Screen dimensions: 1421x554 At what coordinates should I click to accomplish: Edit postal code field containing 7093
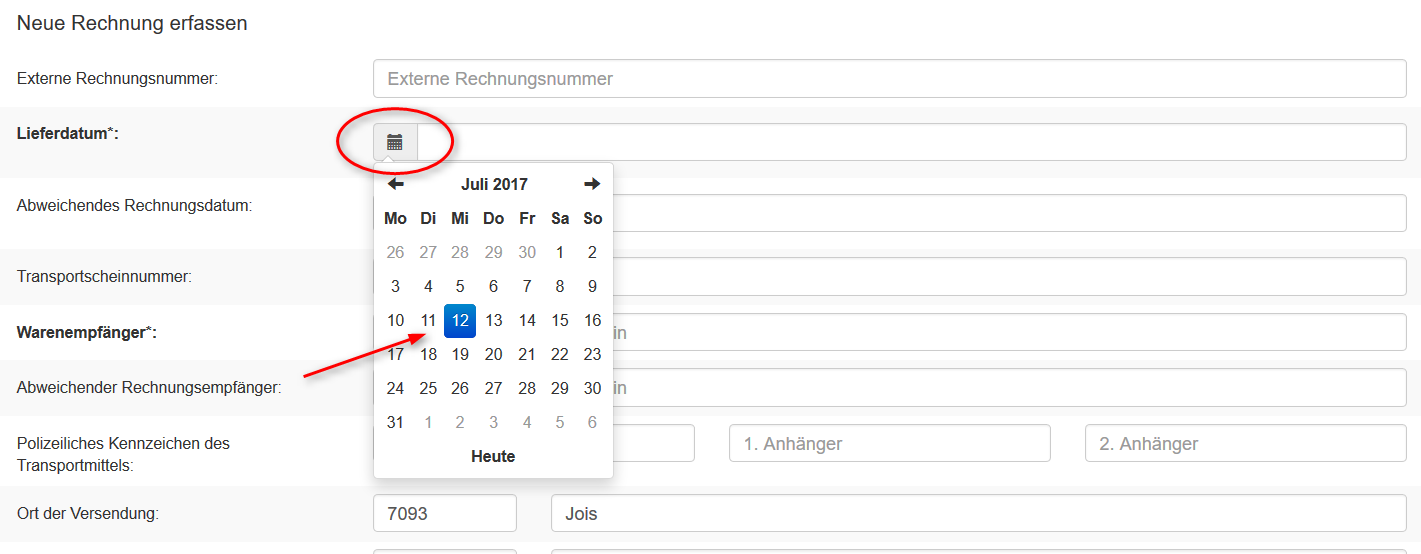444,513
